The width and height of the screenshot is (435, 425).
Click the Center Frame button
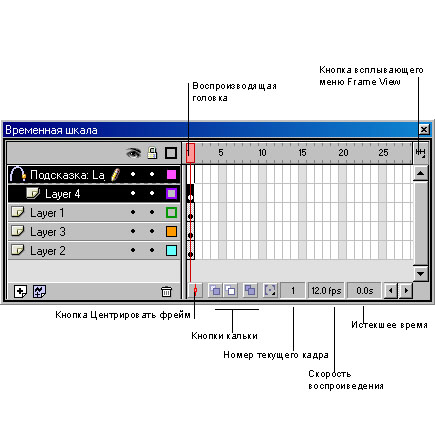(x=195, y=291)
